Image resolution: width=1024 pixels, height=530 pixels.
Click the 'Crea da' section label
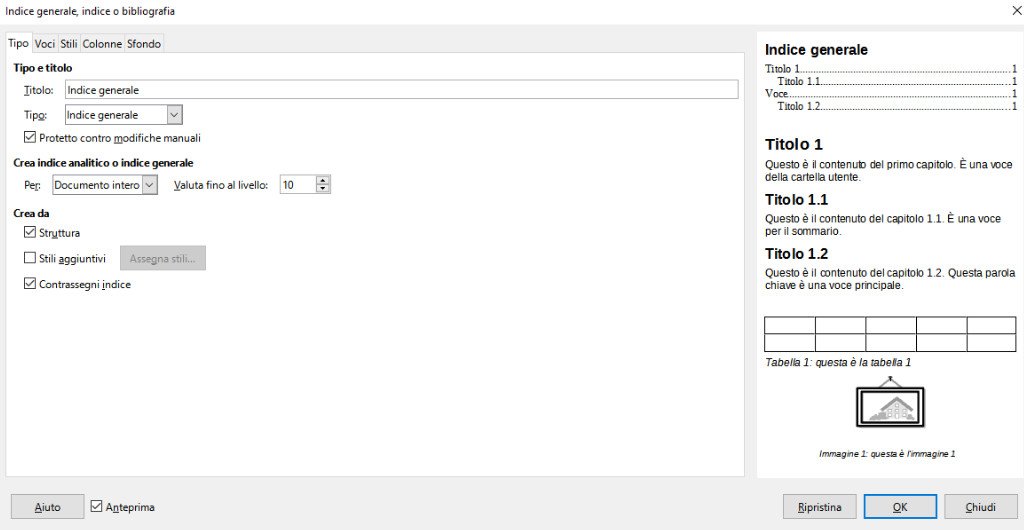pyautogui.click(x=31, y=213)
